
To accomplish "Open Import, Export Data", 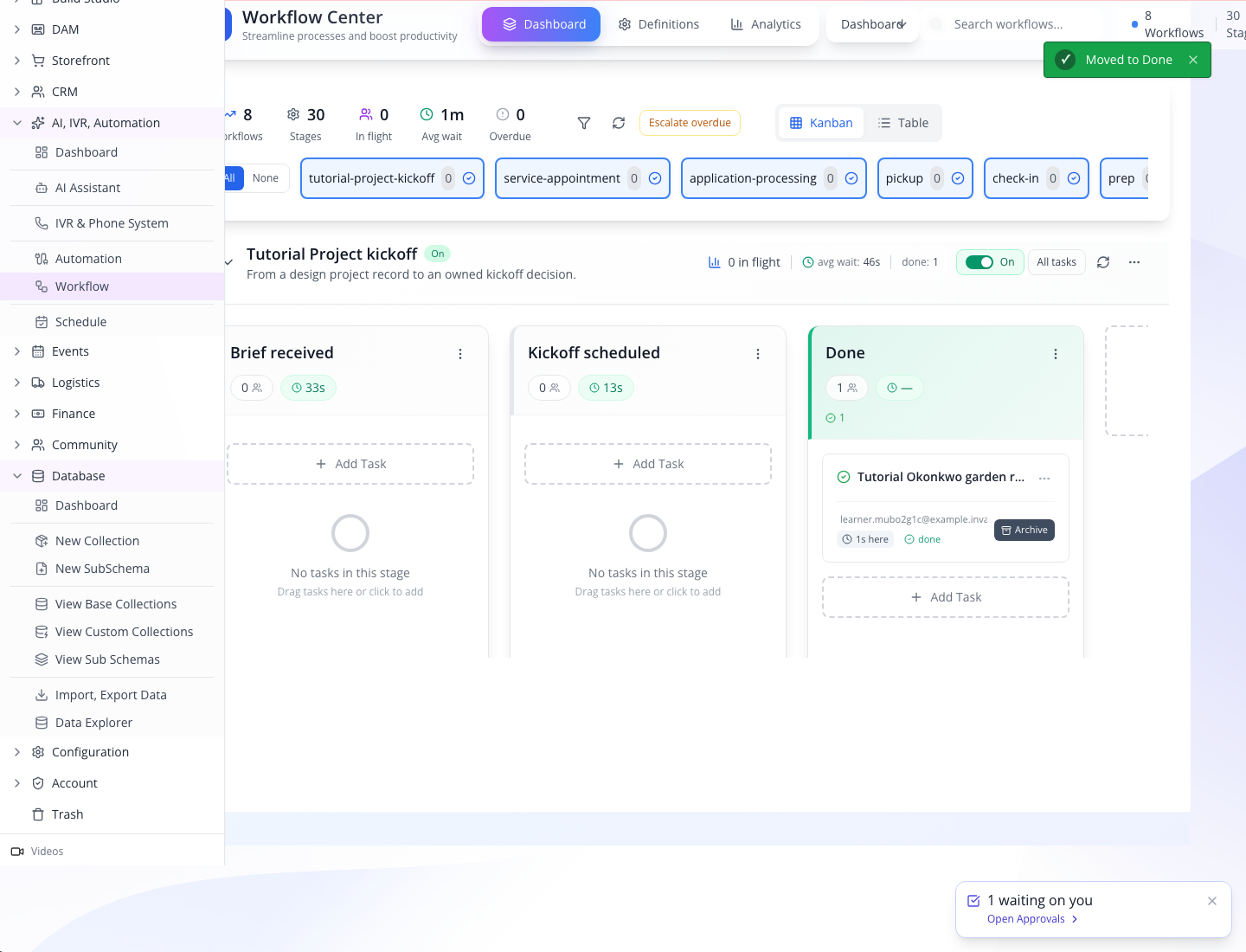I will click(x=112, y=695).
